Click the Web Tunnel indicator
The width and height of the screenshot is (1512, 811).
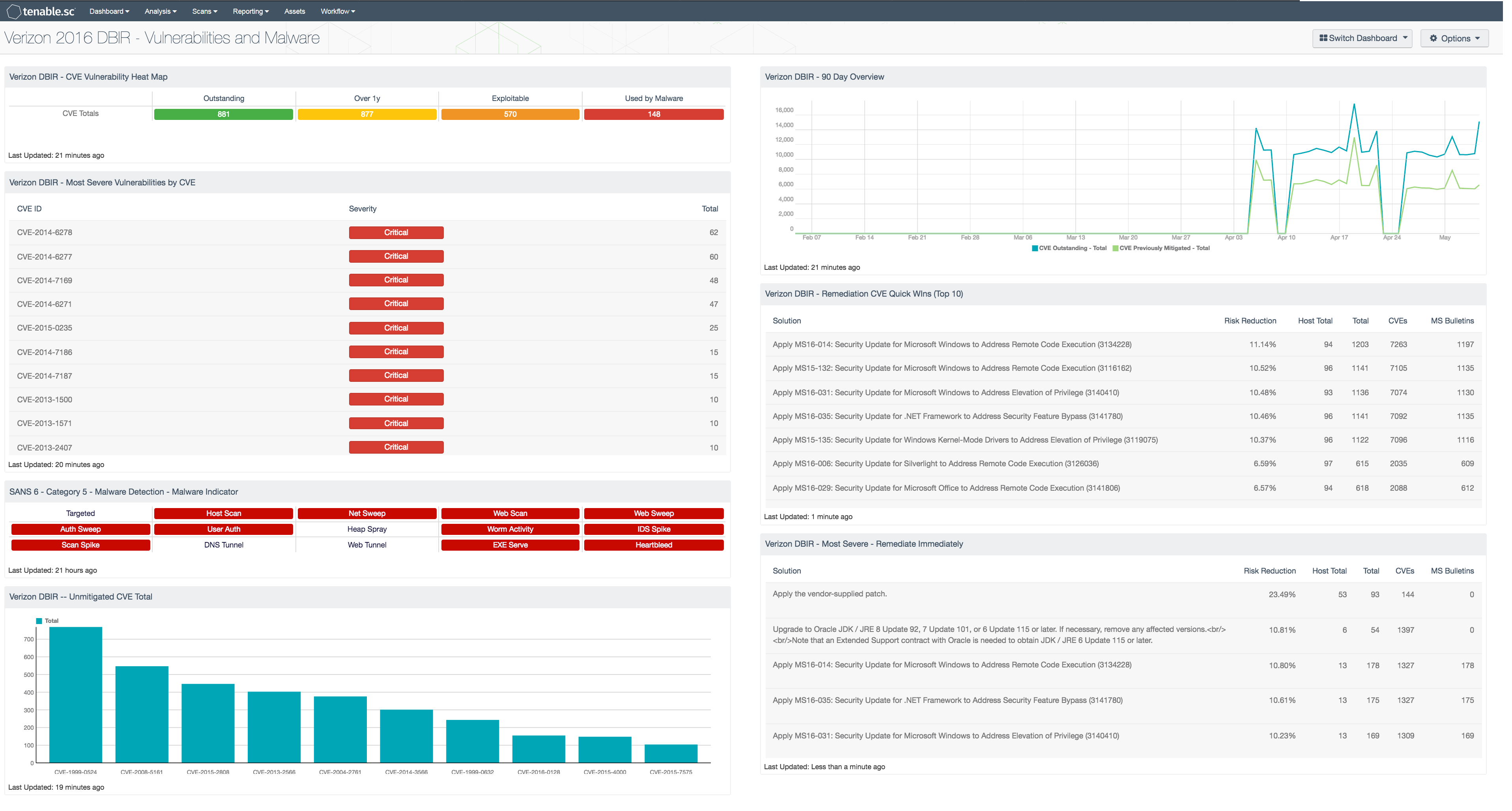tap(367, 545)
